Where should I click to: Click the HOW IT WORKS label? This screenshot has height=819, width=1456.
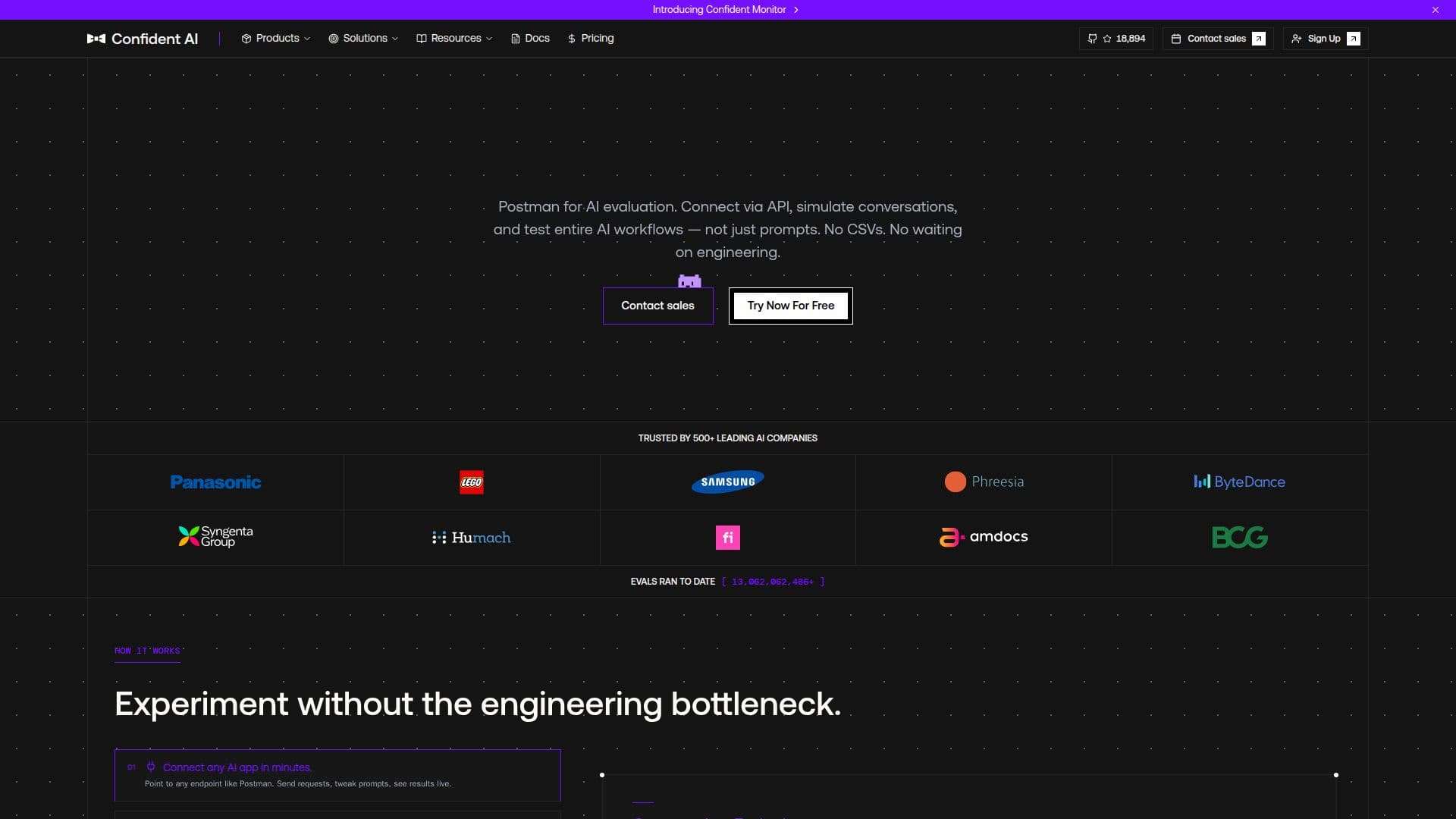click(147, 651)
